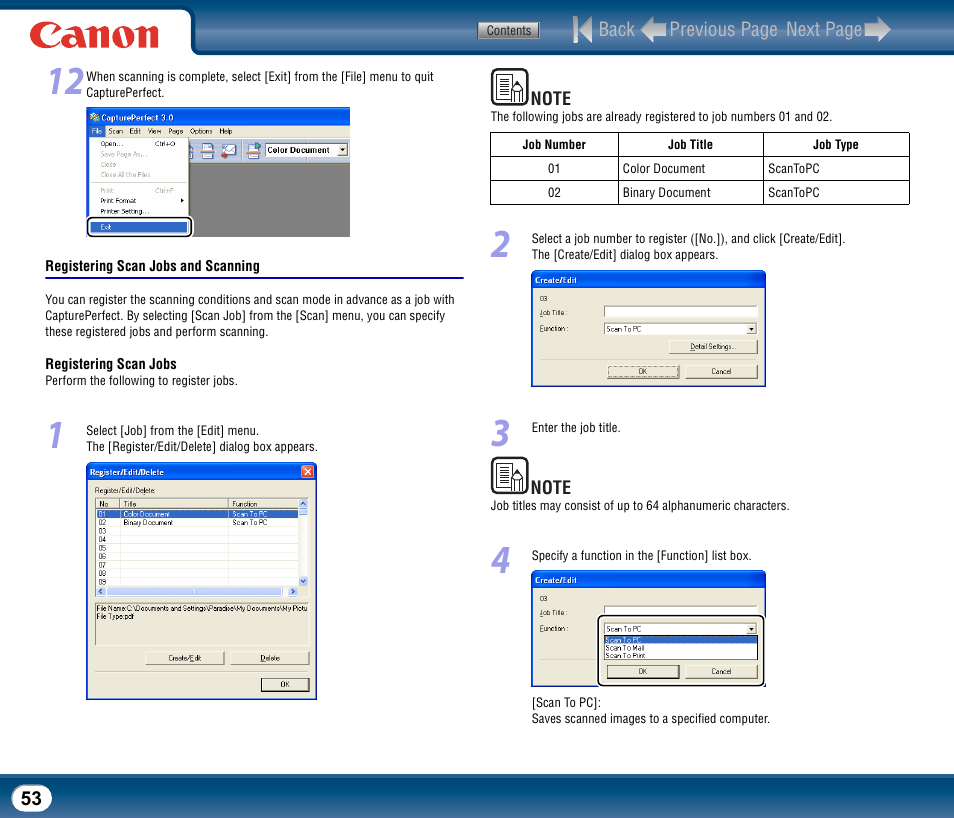This screenshot has height=818, width=954.
Task: Open the Scan menu in CapturePerfect
Action: pyautogui.click(x=116, y=131)
